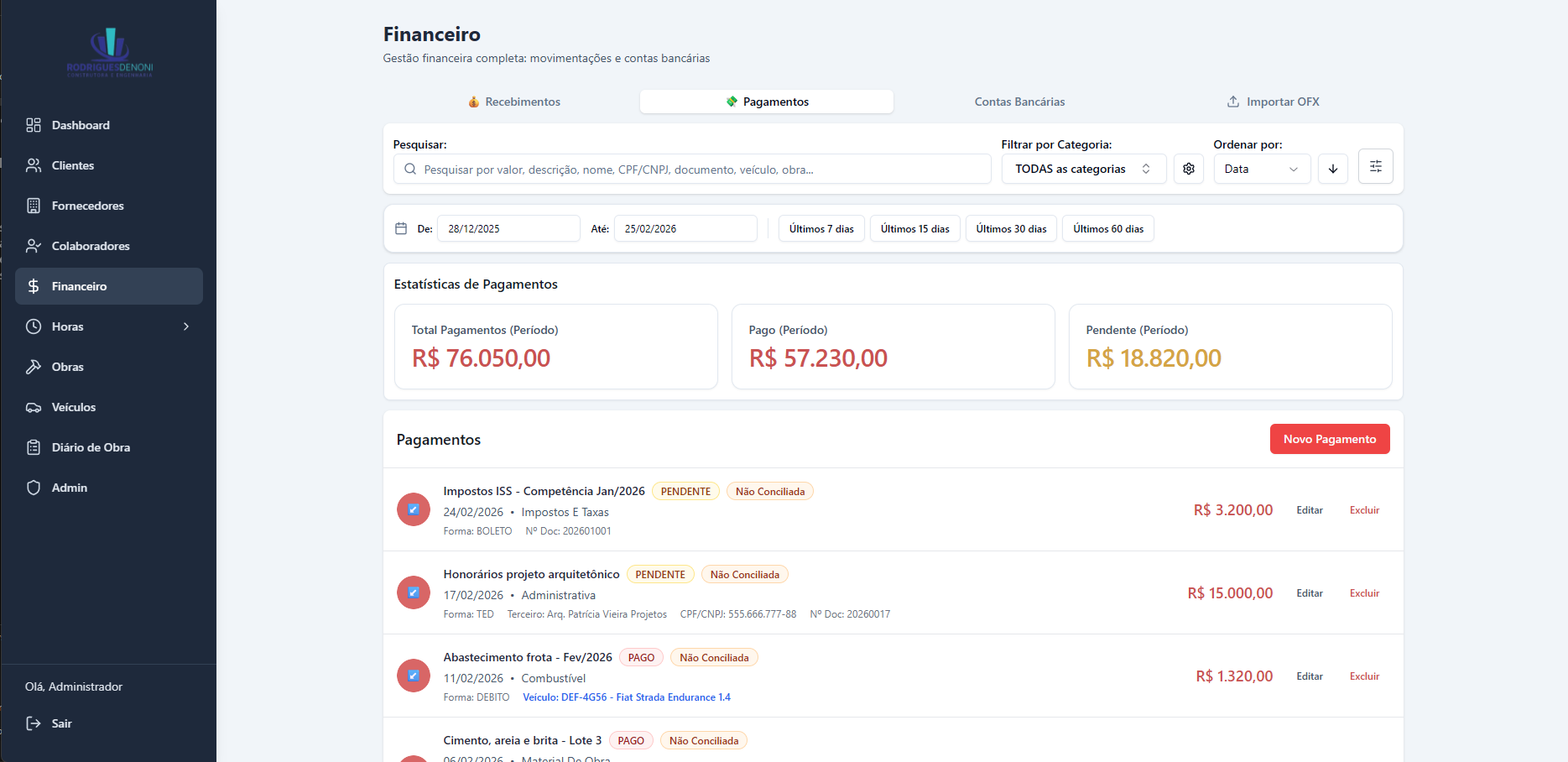Image resolution: width=1568 pixels, height=762 pixels.
Task: Toggle checkbox for Honorários projeto arquitetônico
Action: pos(414,592)
